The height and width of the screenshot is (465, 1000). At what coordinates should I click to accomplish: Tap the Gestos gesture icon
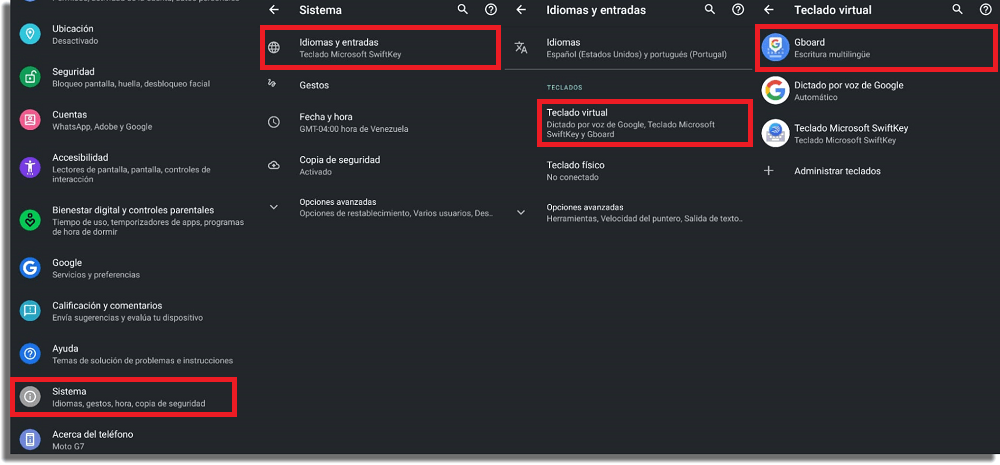[272, 84]
